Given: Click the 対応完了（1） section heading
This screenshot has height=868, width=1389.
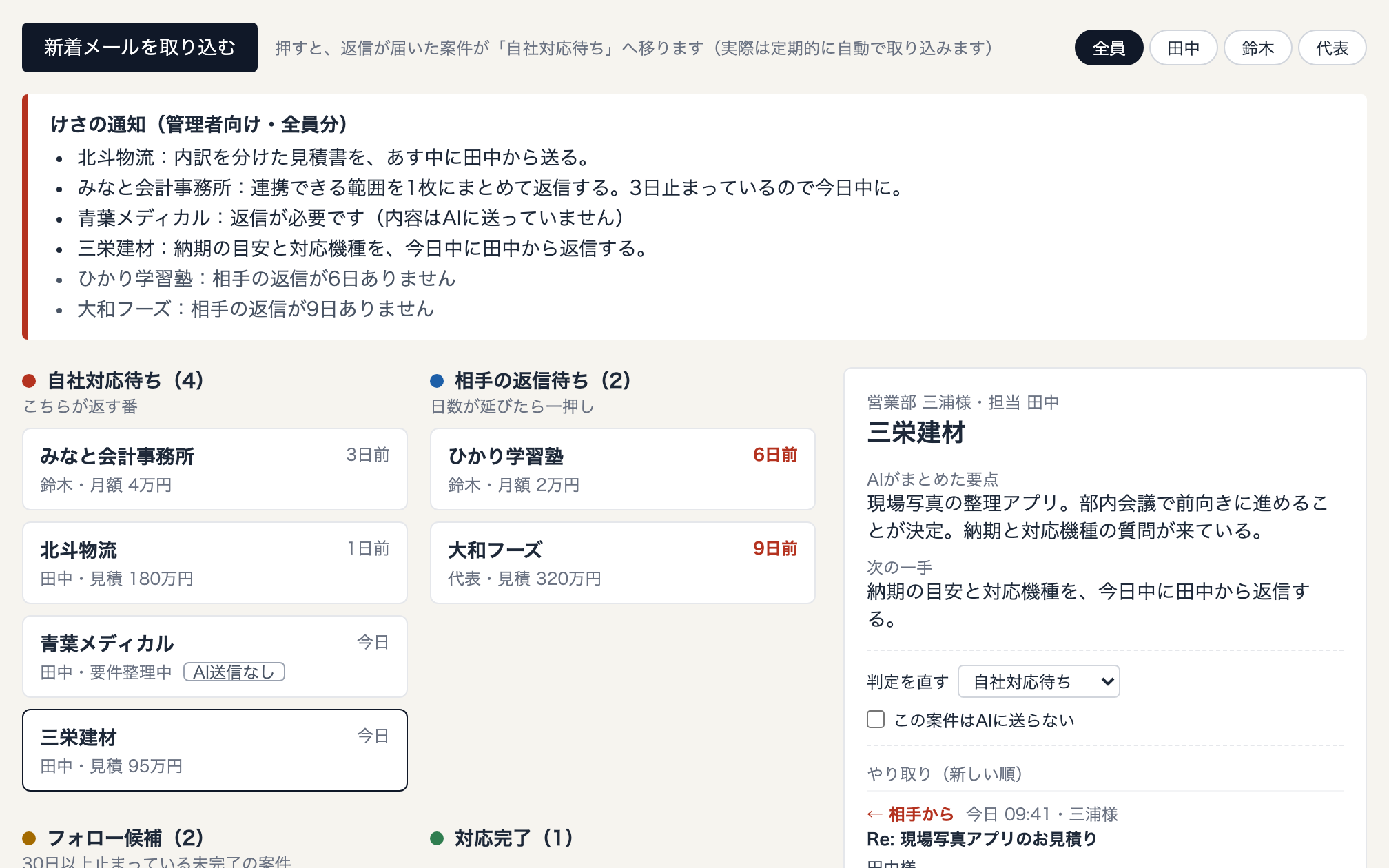Looking at the screenshot, I should 514,838.
